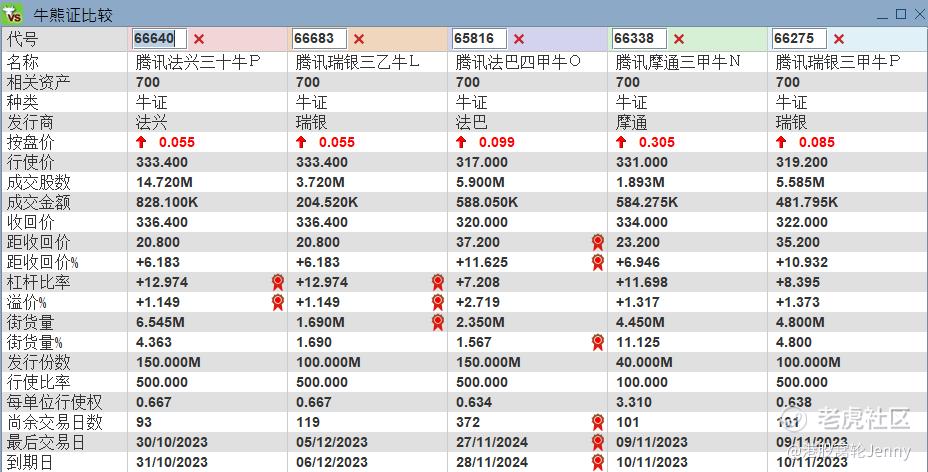Remove warrant 66683 with its red X
This screenshot has height=472, width=928.
tap(359, 39)
